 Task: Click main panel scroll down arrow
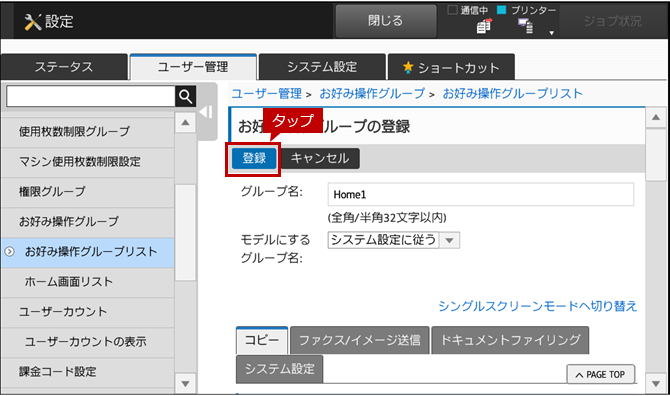tap(656, 384)
